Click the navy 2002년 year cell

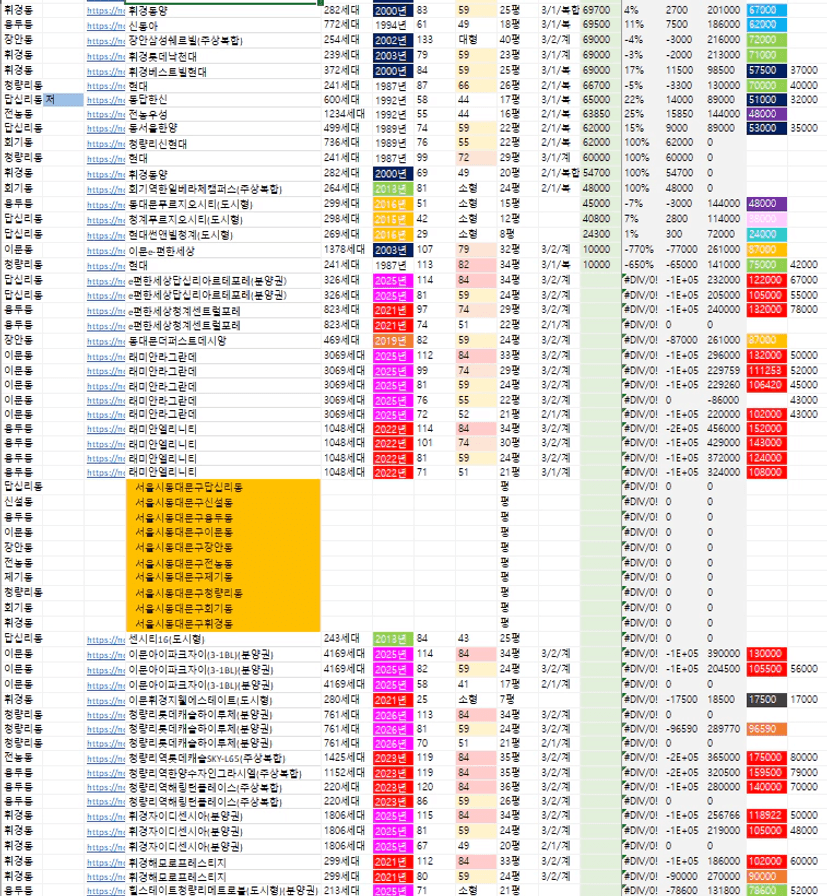[393, 41]
